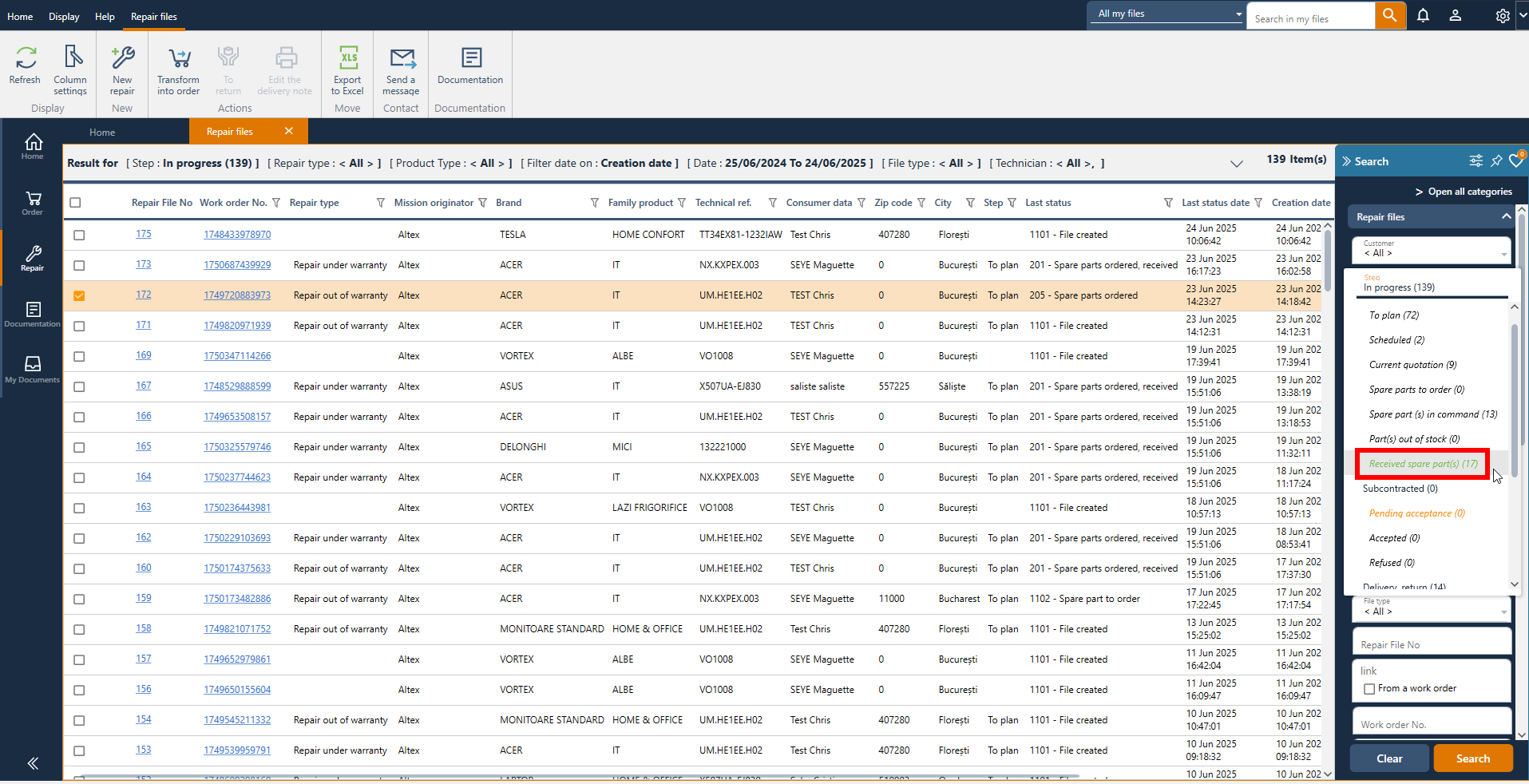Select checkbox for repair file 165

(79, 447)
